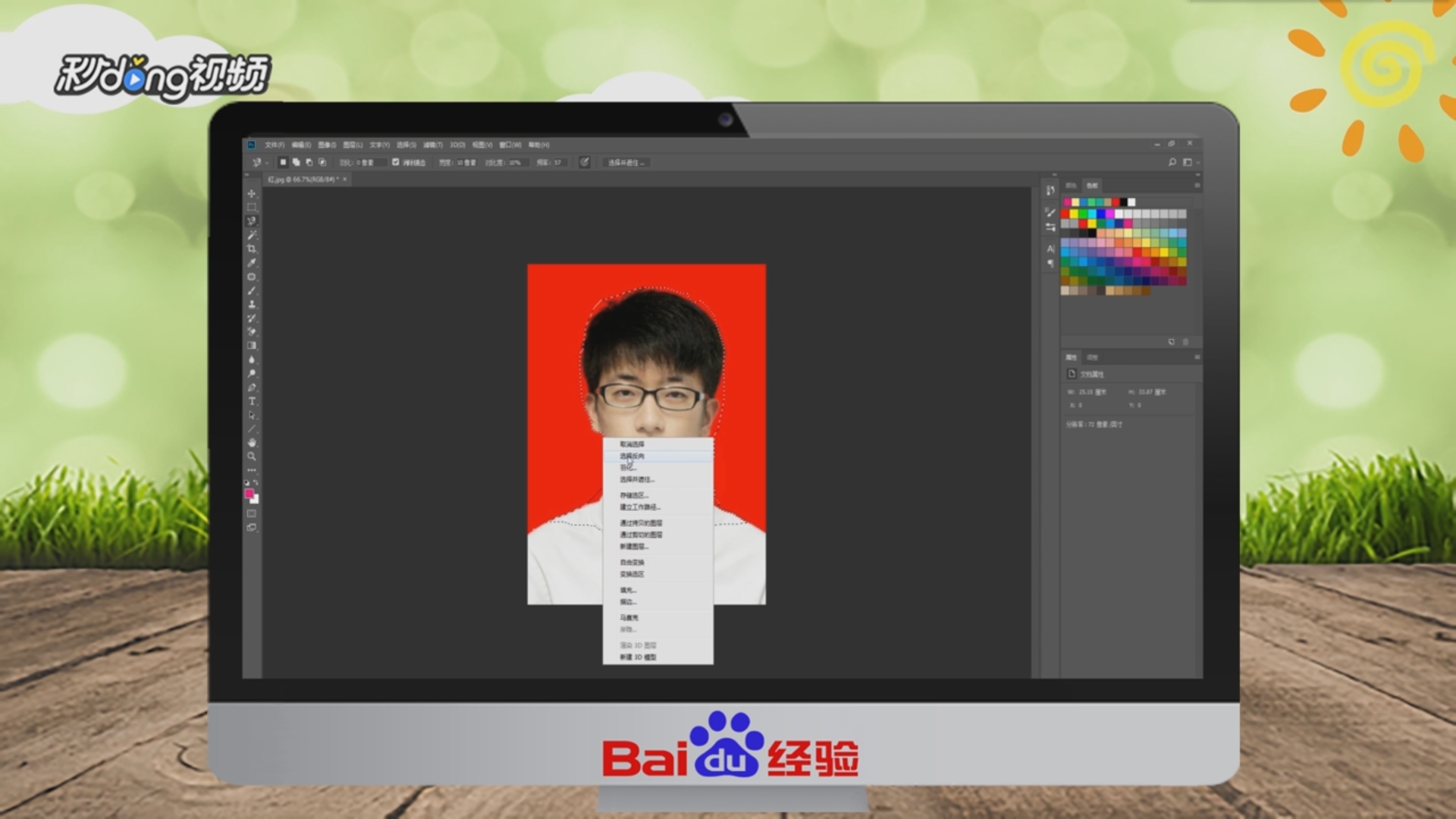The image size is (1456, 819).
Task: Toggle the anti-alias (消除锯齿) checkbox
Action: point(396,162)
